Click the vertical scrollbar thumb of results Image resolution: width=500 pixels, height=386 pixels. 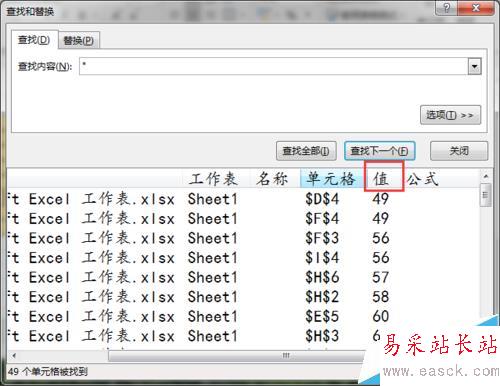tap(486, 195)
